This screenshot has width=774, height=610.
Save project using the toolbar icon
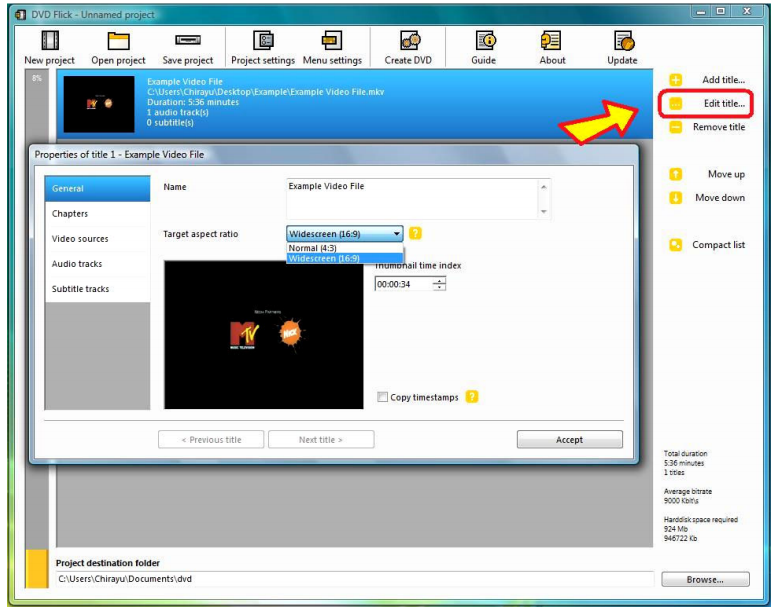coord(188,39)
